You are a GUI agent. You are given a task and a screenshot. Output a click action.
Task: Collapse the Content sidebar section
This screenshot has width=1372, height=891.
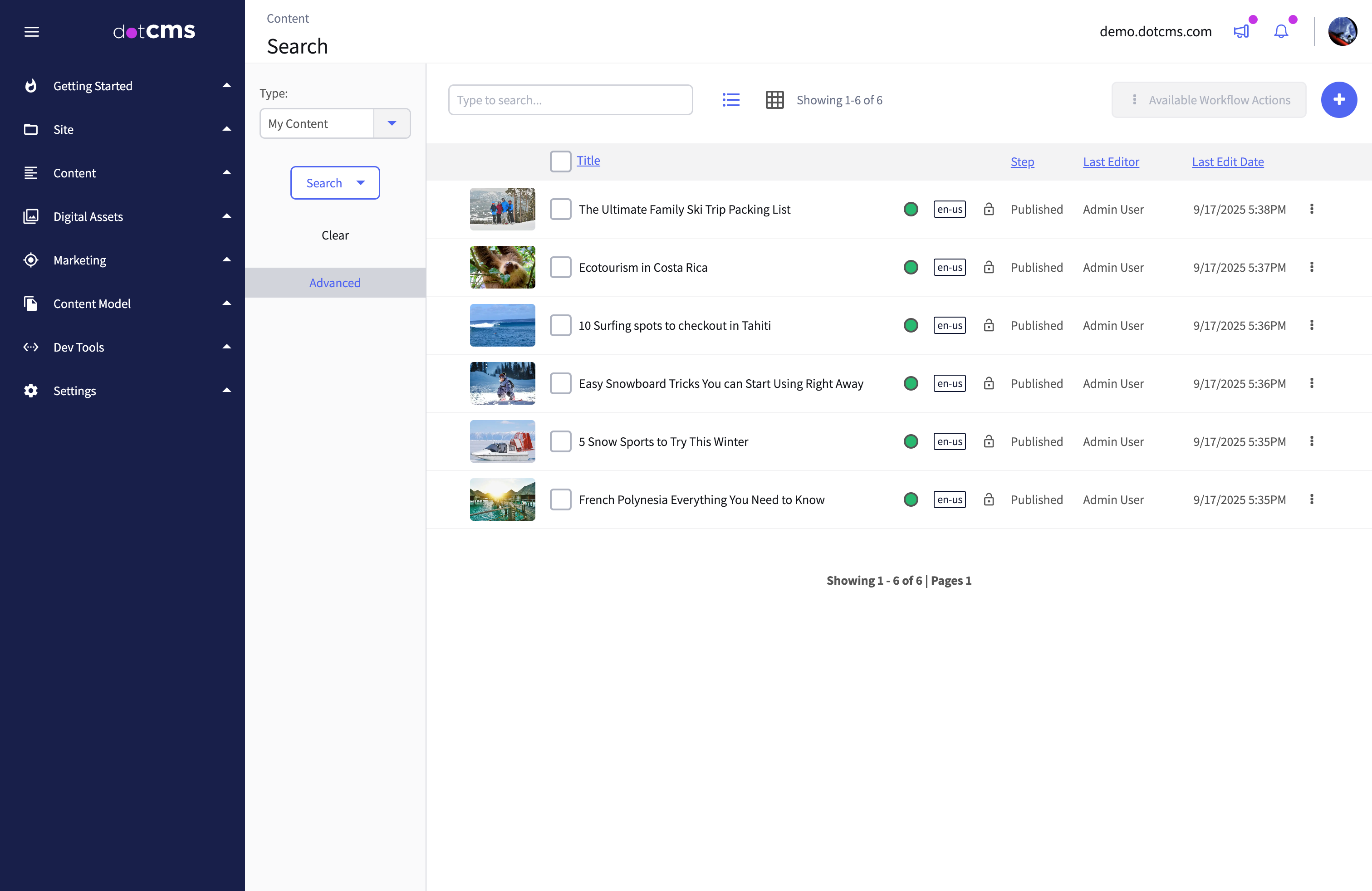tap(226, 173)
